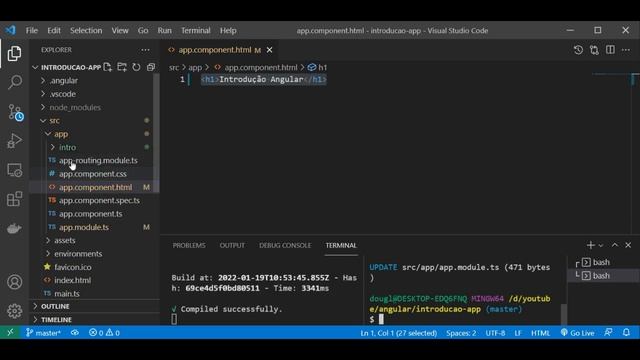
Task: Open Run and Debug view
Action: coord(14,141)
